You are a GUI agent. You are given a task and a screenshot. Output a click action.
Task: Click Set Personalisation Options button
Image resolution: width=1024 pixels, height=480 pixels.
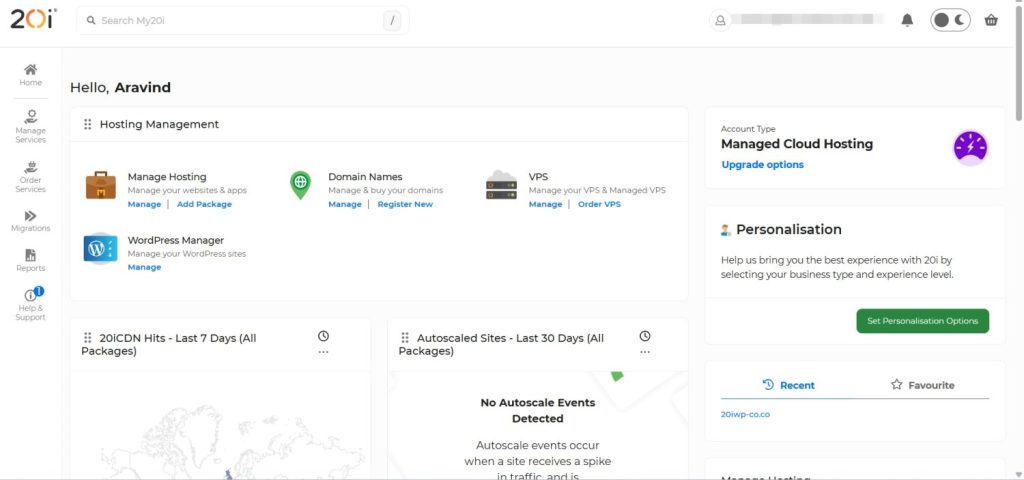[x=922, y=321]
